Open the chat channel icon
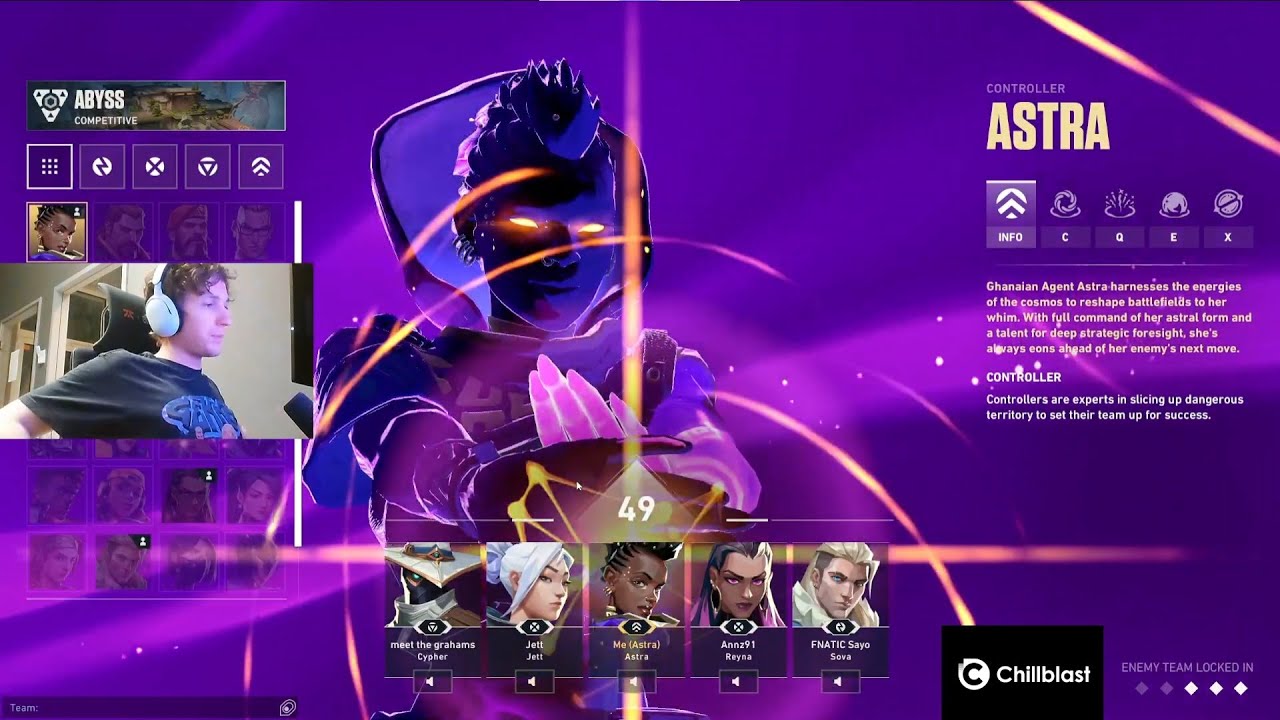1280x720 pixels. pyautogui.click(x=287, y=708)
